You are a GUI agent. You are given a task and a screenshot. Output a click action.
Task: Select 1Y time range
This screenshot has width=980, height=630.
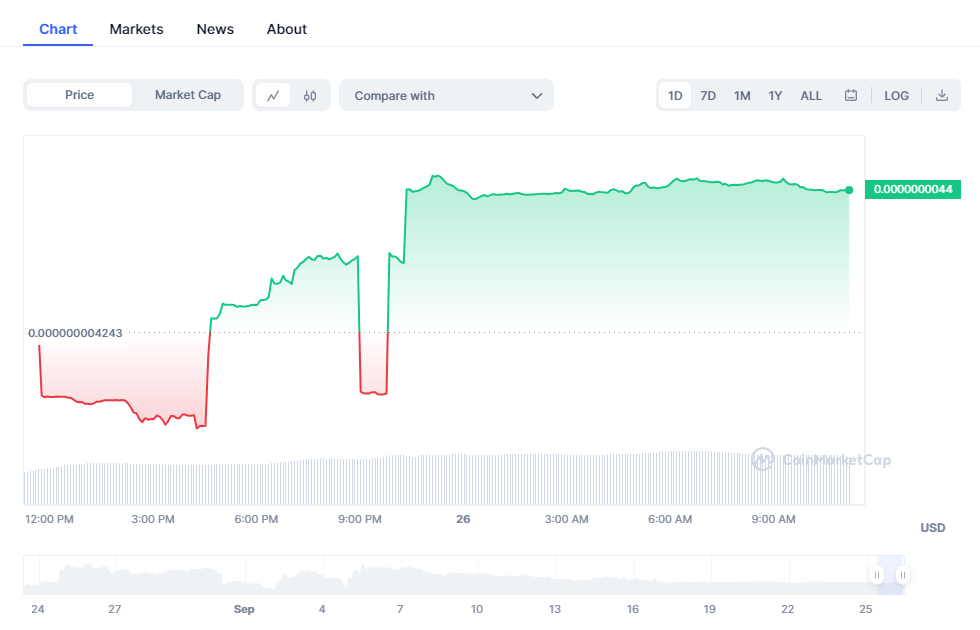775,96
